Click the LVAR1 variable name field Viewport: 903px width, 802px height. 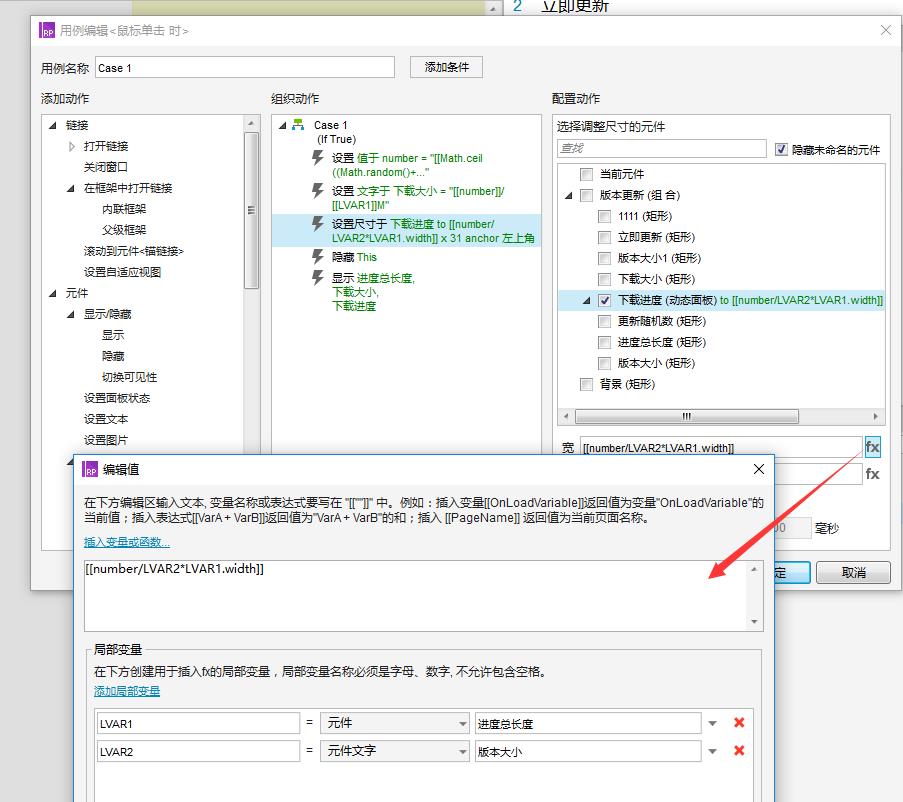click(x=198, y=723)
